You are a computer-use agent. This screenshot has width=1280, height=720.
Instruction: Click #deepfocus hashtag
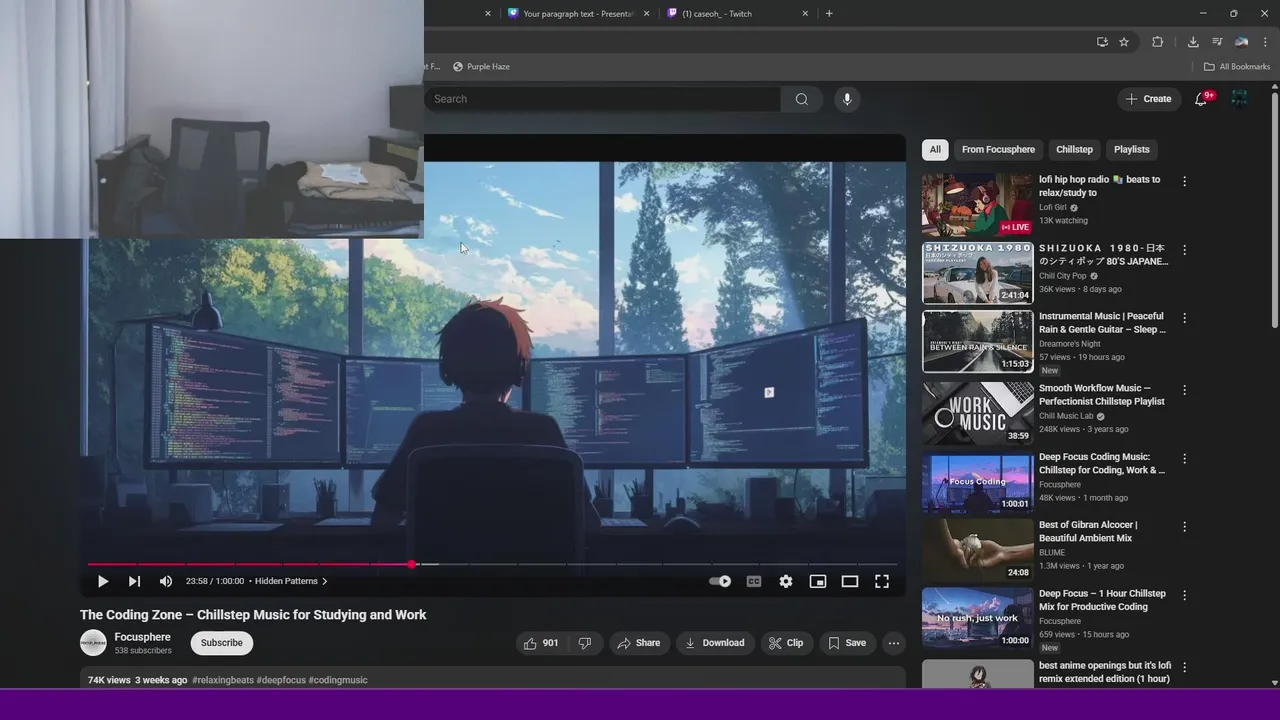click(x=281, y=680)
